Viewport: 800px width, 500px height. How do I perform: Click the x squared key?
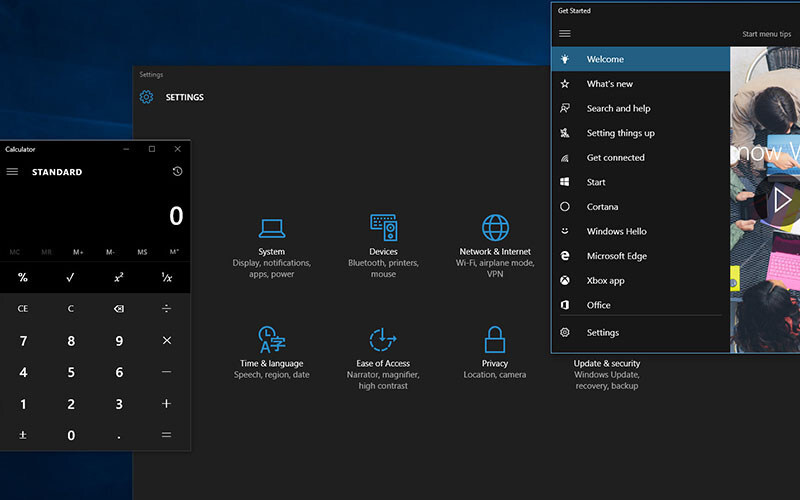click(119, 278)
